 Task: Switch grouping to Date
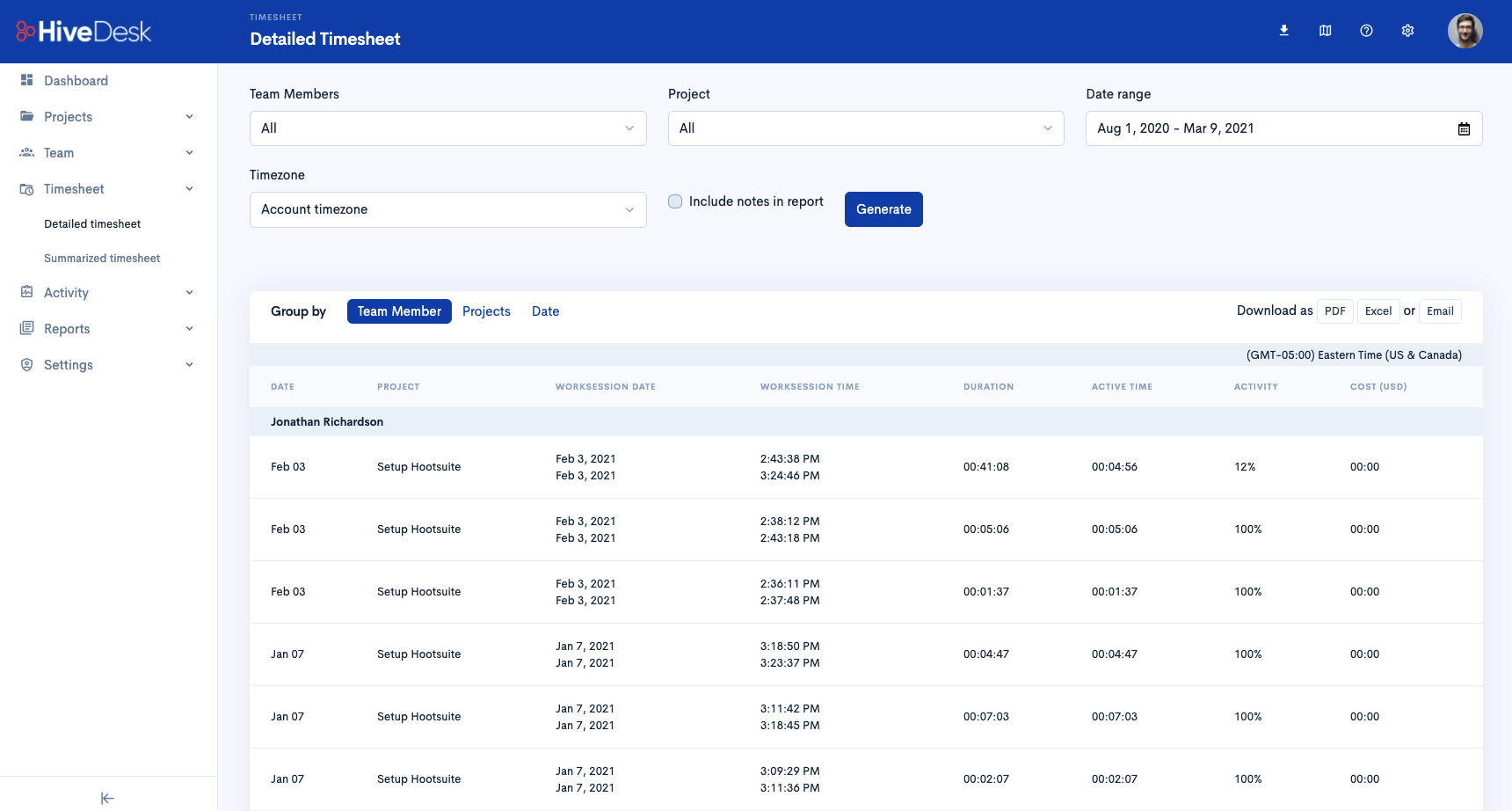pyautogui.click(x=545, y=311)
